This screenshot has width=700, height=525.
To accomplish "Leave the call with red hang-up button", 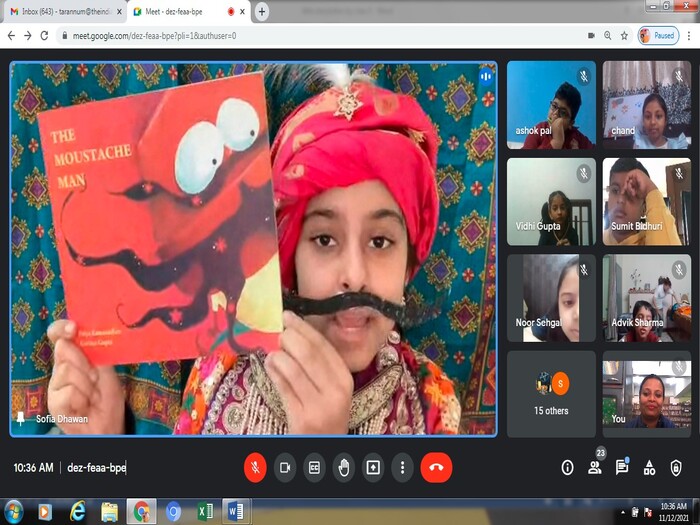I will point(436,467).
